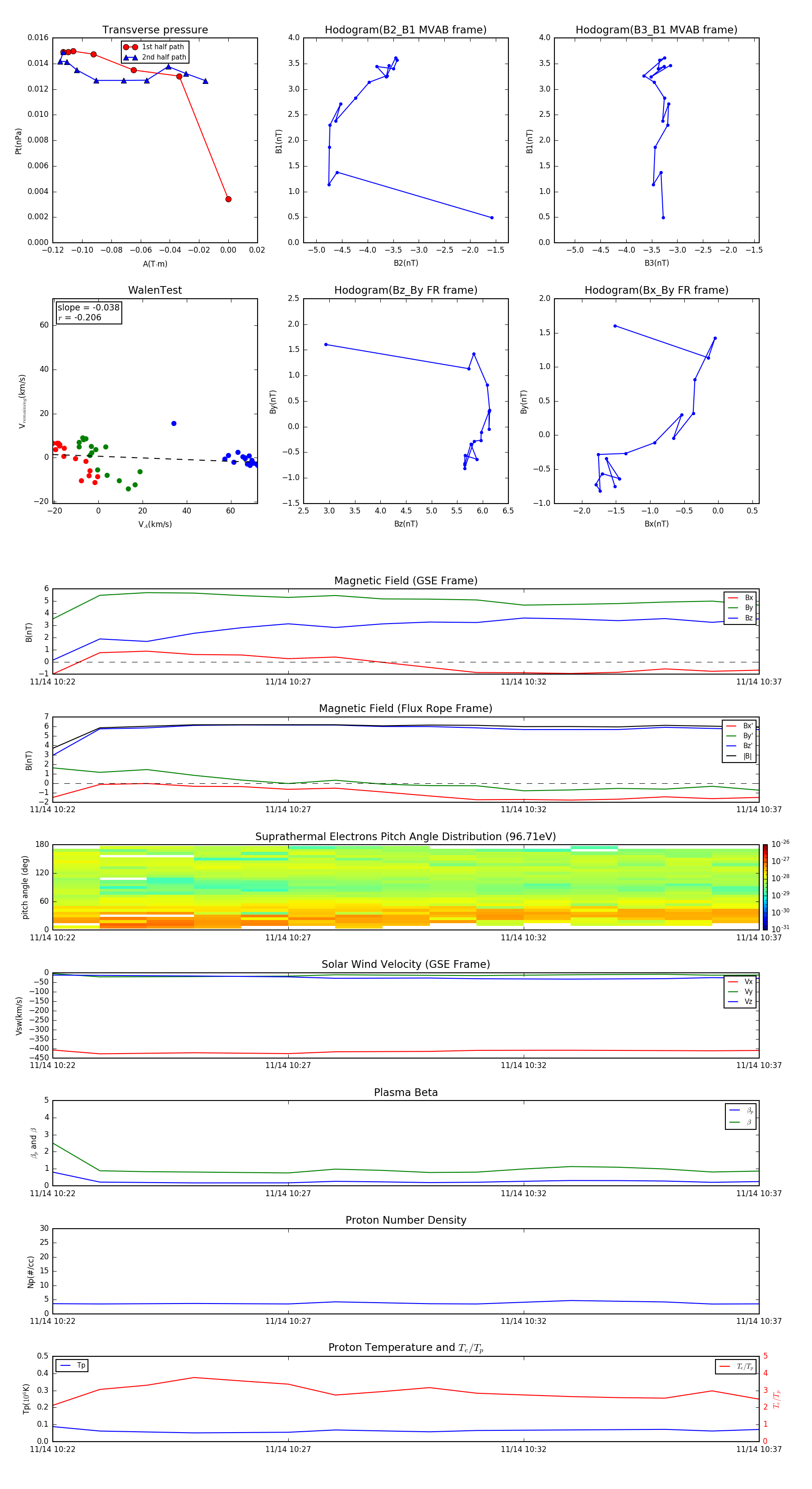The width and height of the screenshot is (812, 1489).
Task: Click the 'Hodogram(Bx_By FR frame)' title
Action: [x=656, y=290]
